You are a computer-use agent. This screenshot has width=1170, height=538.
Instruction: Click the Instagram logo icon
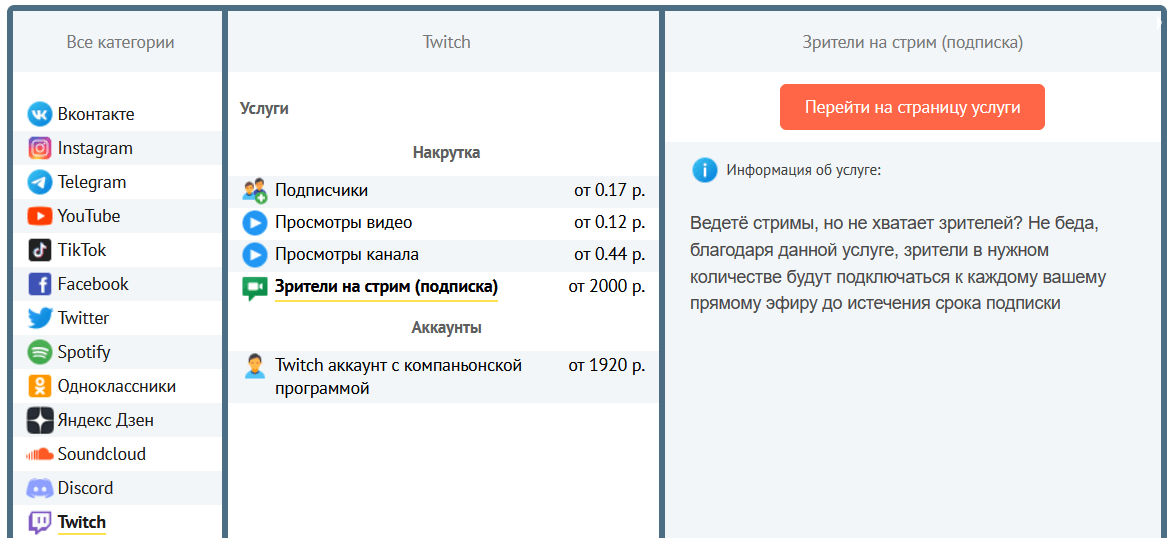[40, 148]
